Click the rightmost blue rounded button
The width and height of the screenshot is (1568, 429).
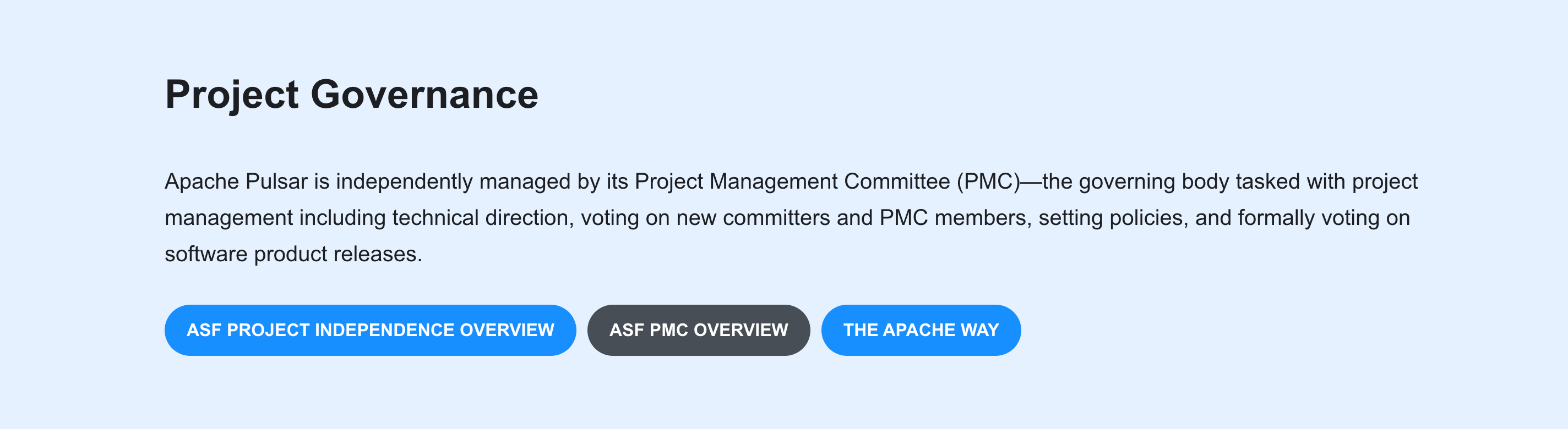921,330
